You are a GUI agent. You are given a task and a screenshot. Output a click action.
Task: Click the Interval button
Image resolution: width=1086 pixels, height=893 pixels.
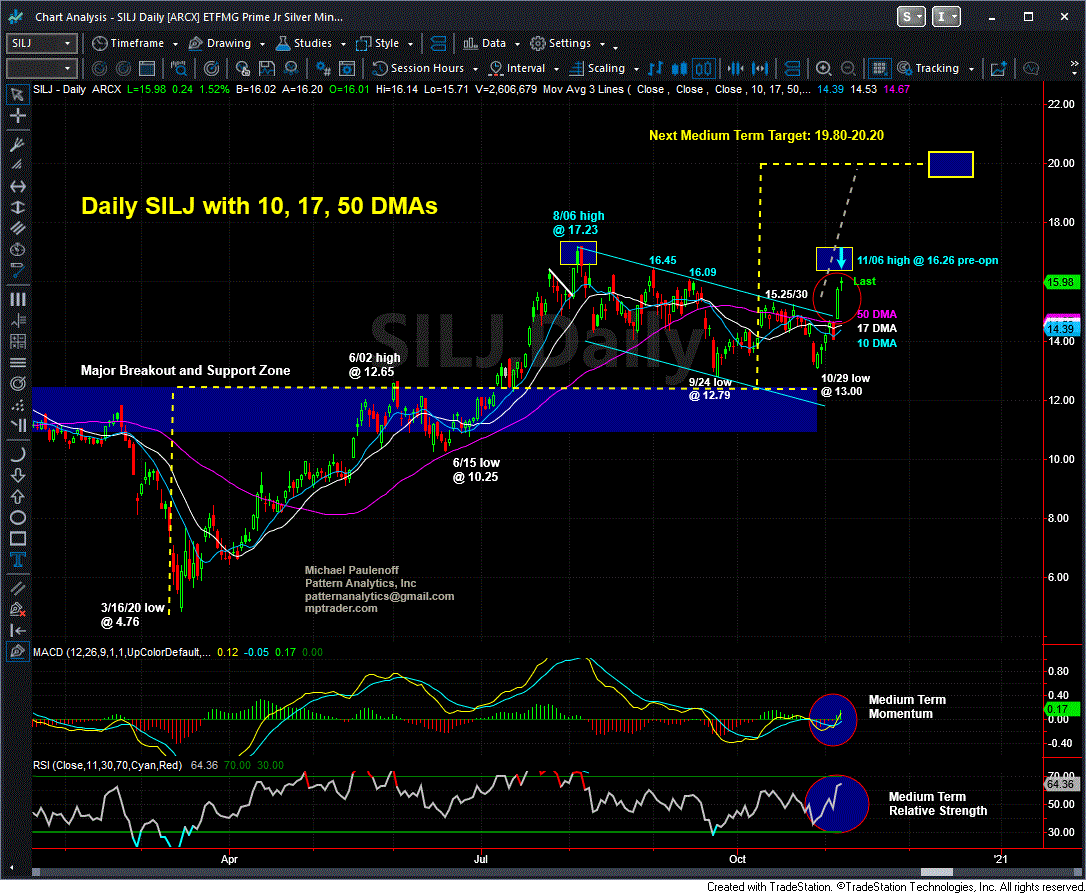517,68
